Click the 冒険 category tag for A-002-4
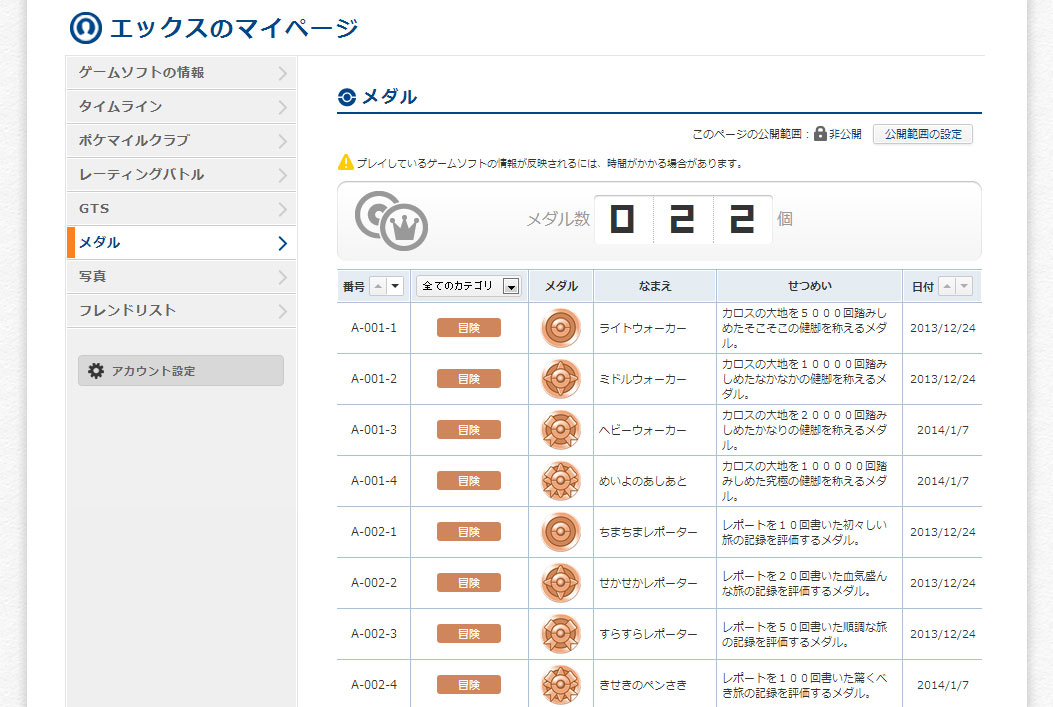Image resolution: width=1053 pixels, height=707 pixels. pos(469,685)
